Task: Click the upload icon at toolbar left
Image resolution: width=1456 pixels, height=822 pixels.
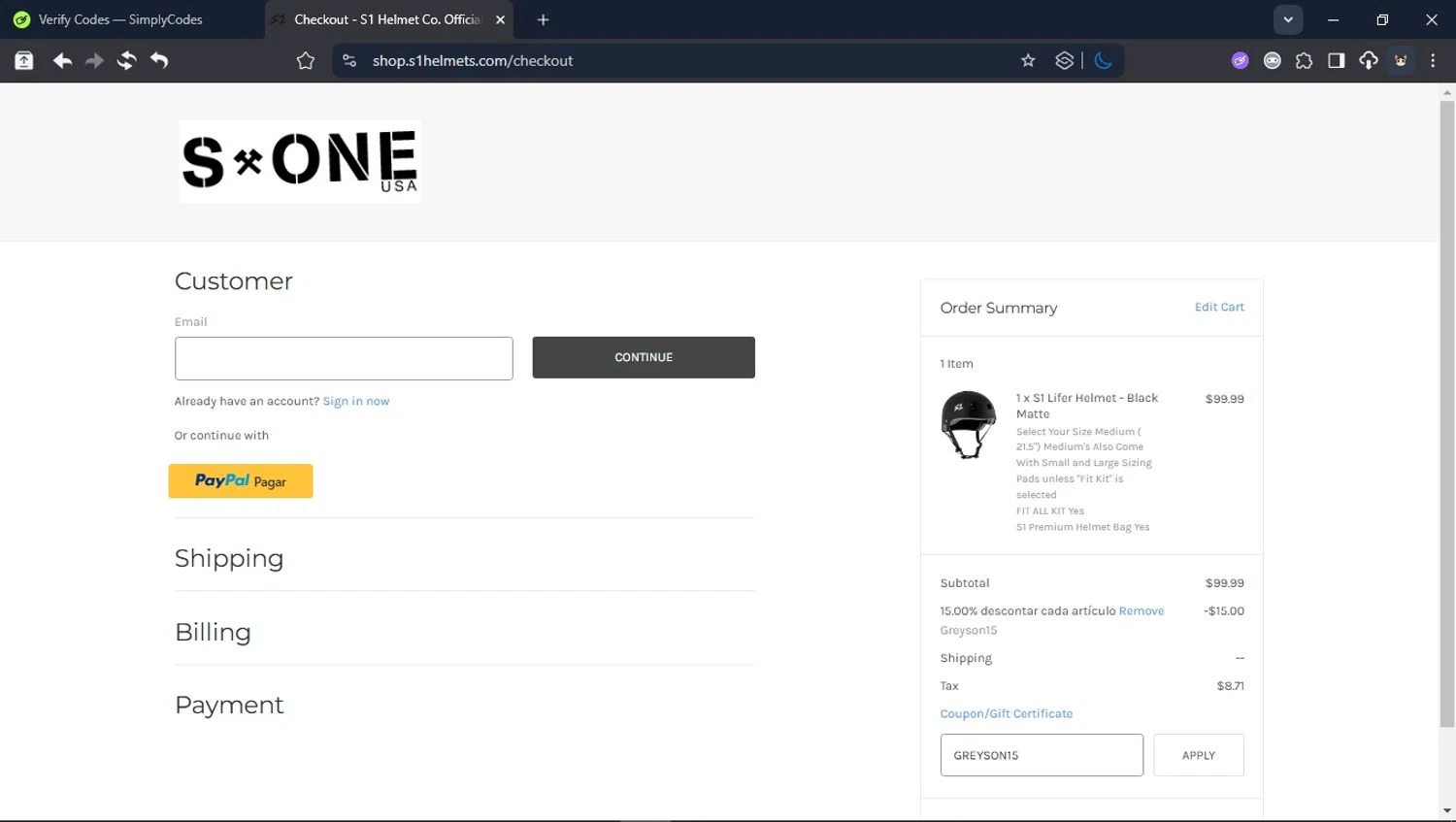Action: coord(24,60)
